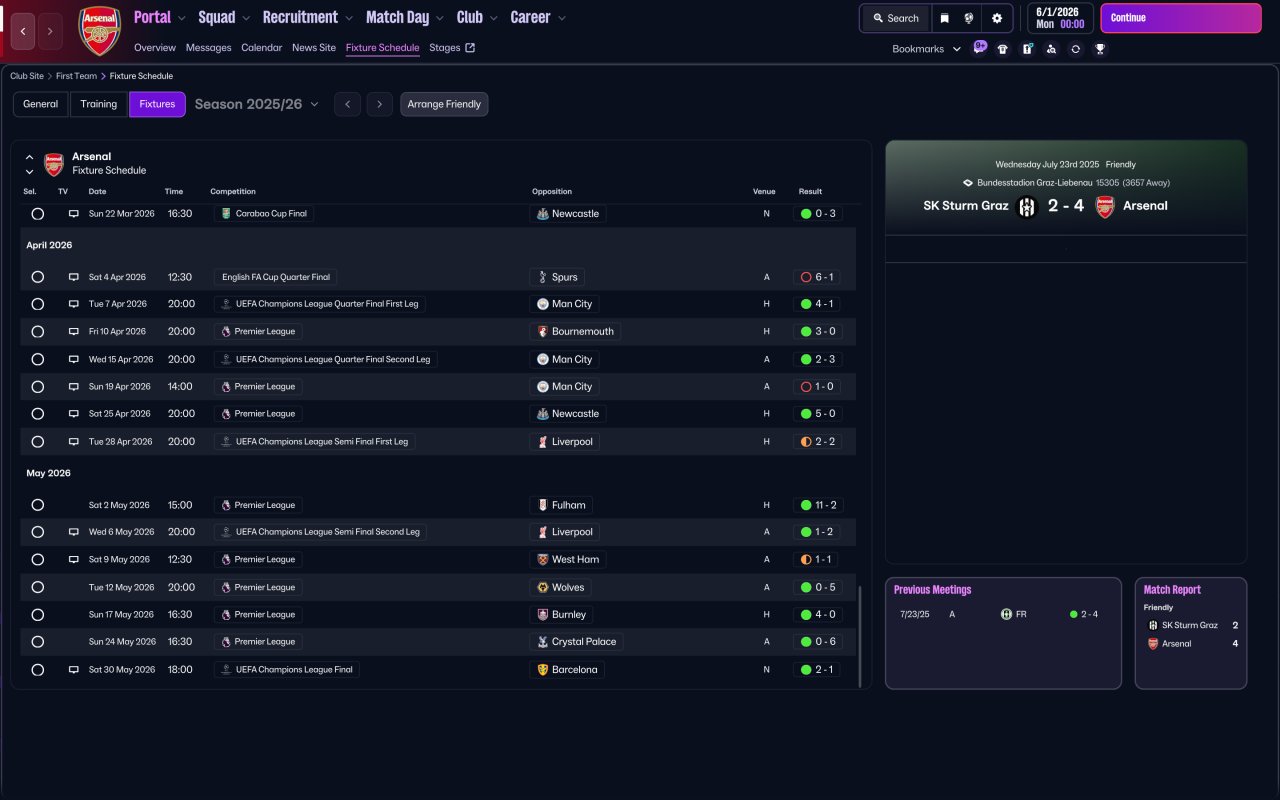Select the Sat 30 May Barcelona final radio button

point(38,670)
